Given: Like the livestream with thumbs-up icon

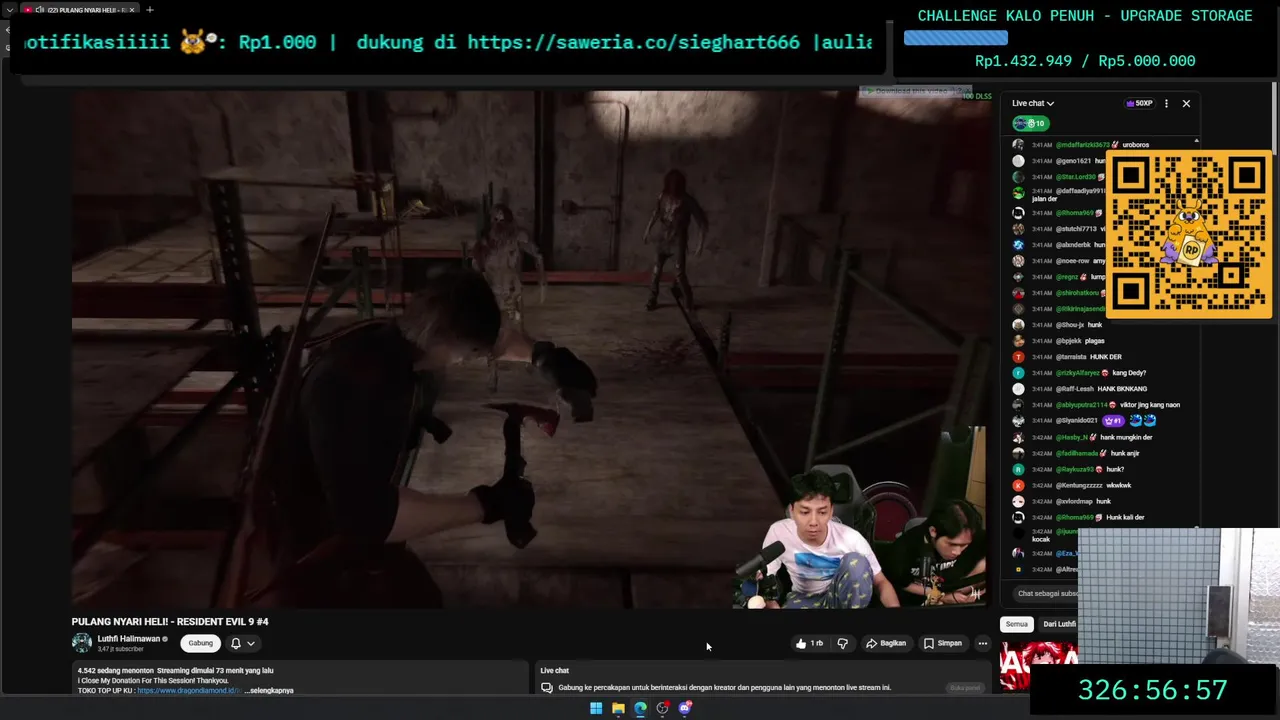Looking at the screenshot, I should (809, 644).
